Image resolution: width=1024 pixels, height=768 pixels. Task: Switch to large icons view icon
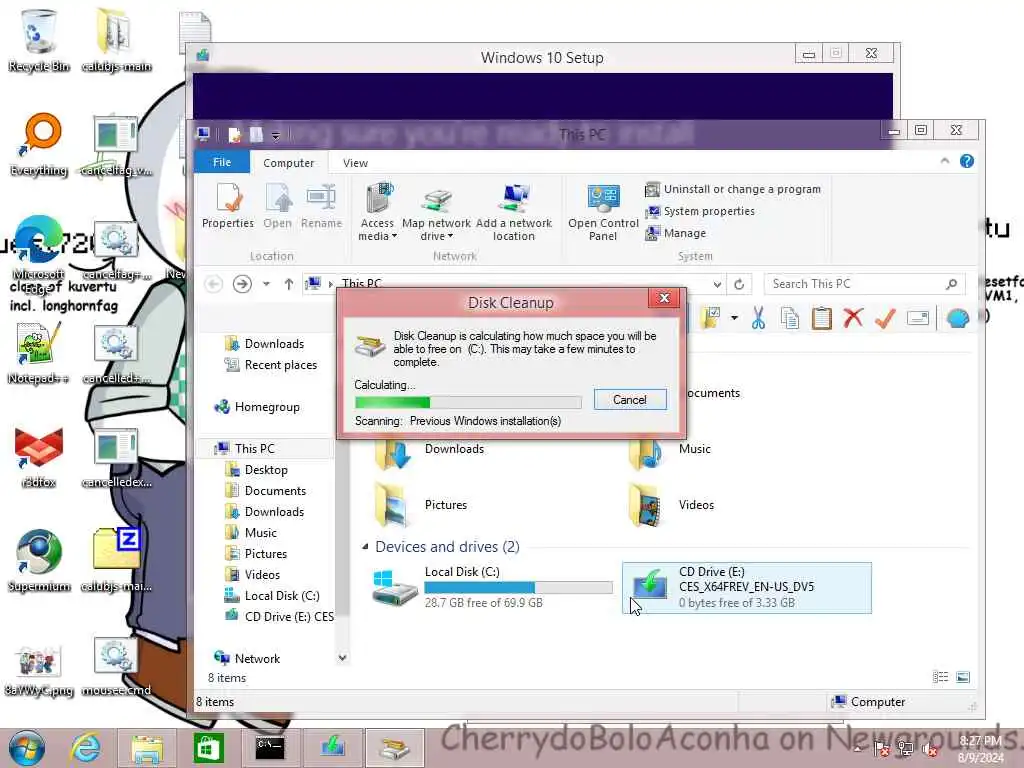point(963,677)
